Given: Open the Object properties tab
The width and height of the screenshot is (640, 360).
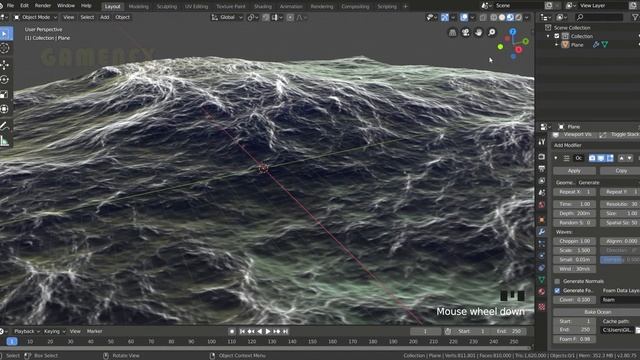Looking at the screenshot, I should tap(542, 220).
